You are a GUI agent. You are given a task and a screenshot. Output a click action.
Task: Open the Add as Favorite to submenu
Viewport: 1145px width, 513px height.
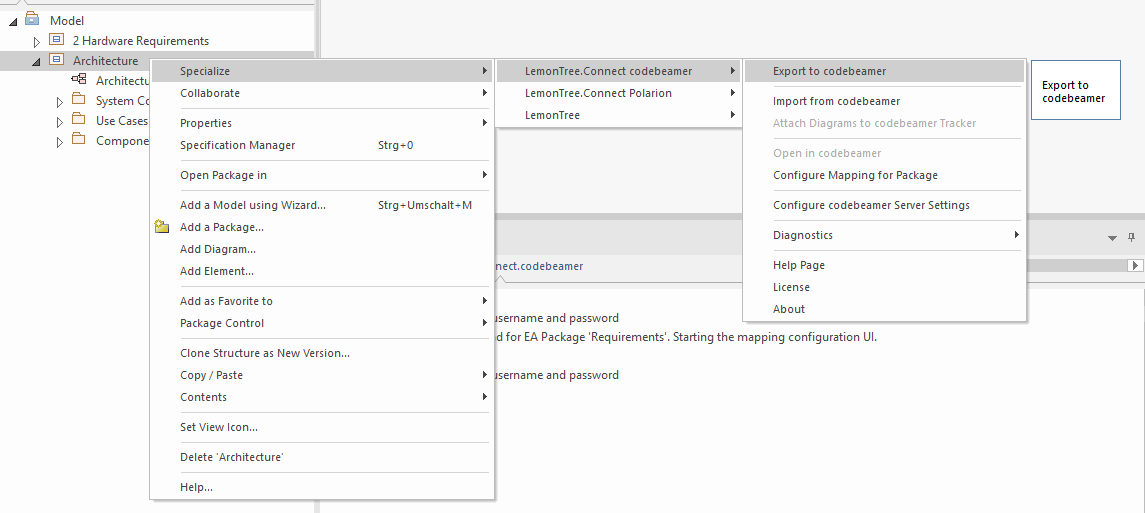pos(322,301)
